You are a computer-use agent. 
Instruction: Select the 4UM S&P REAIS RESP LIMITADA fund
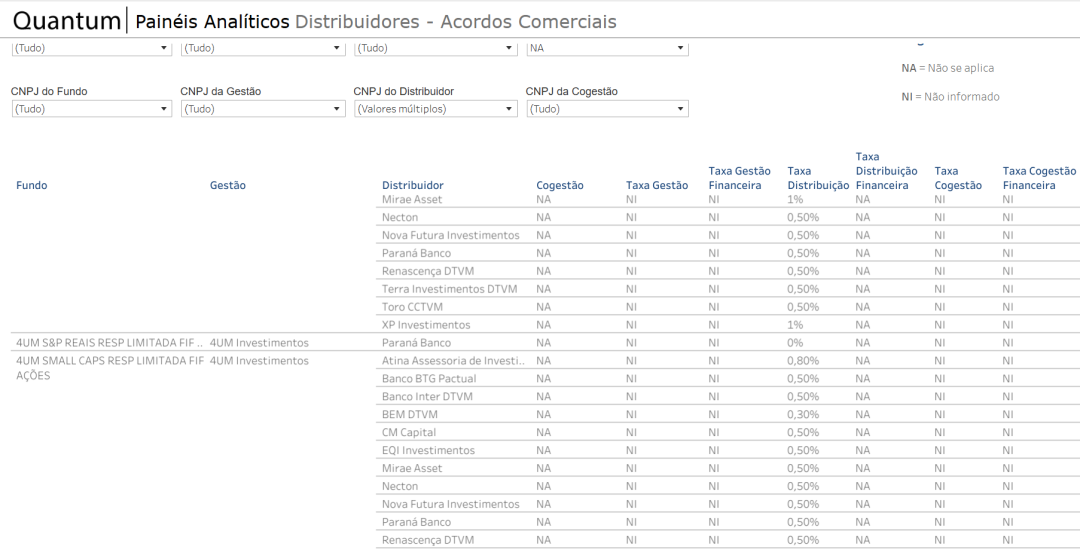[110, 343]
